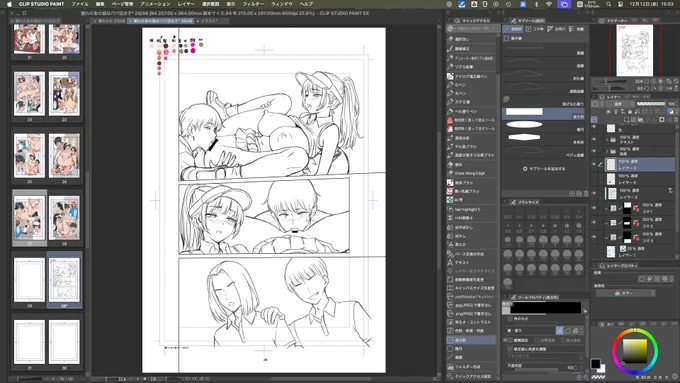
Task: Open page 29 blank thumbnail
Action: click(x=29, y=280)
